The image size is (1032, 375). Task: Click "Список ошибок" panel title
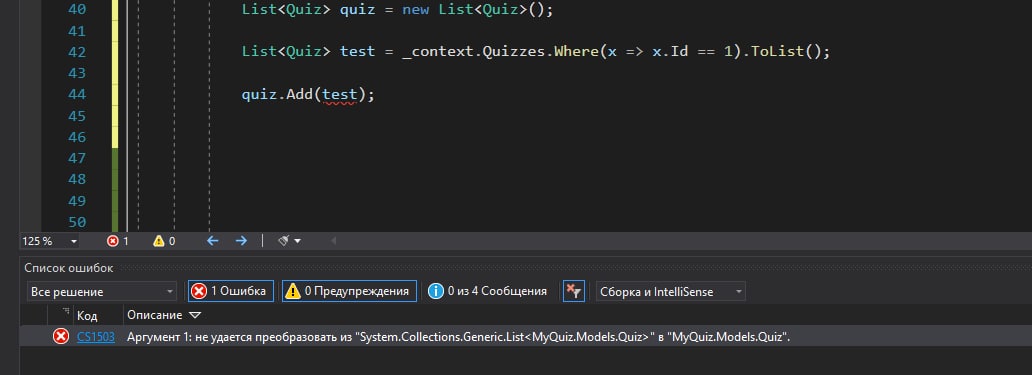coord(68,268)
